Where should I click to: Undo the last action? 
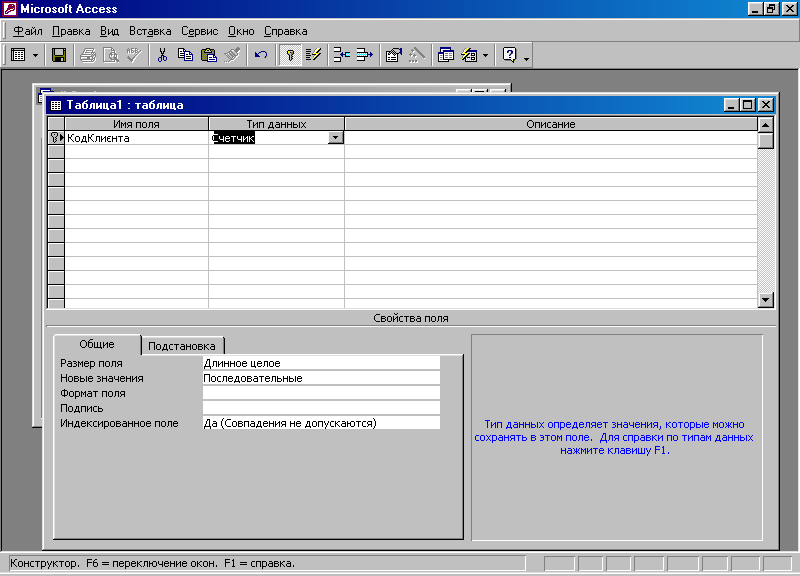pos(261,55)
